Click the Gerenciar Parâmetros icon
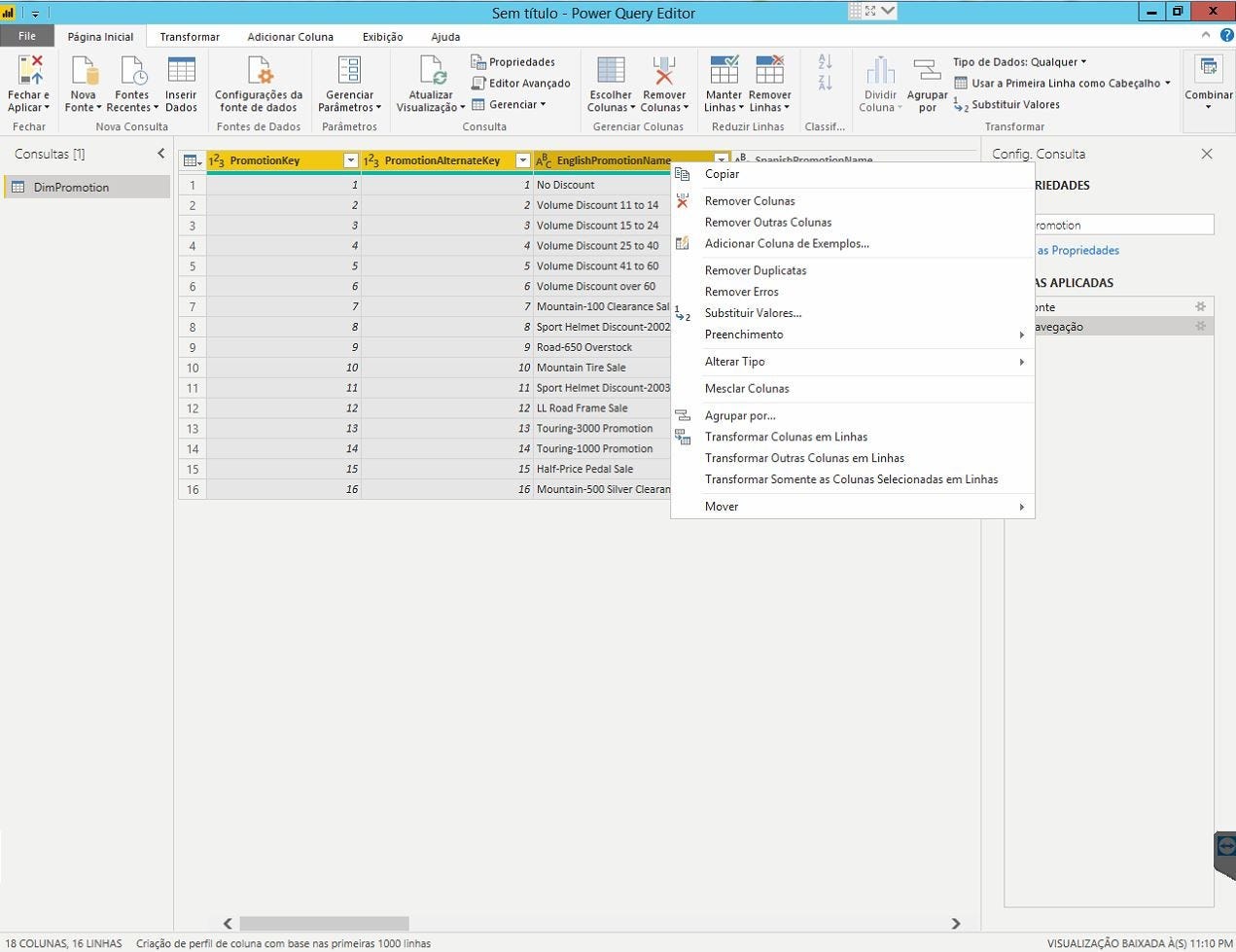Viewport: 1236px width, 952px height. [349, 71]
